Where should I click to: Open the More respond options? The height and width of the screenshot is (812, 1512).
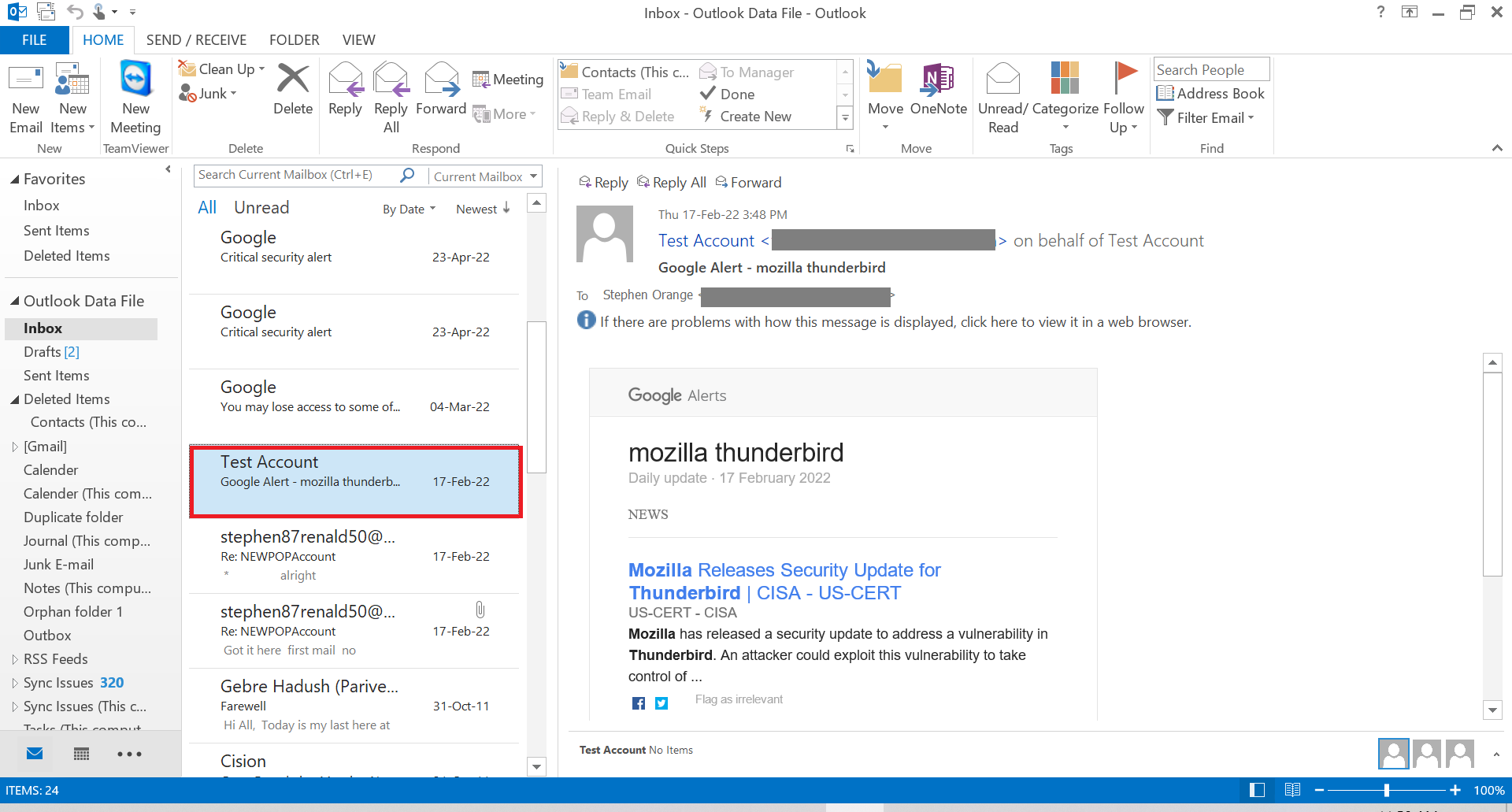tap(504, 114)
